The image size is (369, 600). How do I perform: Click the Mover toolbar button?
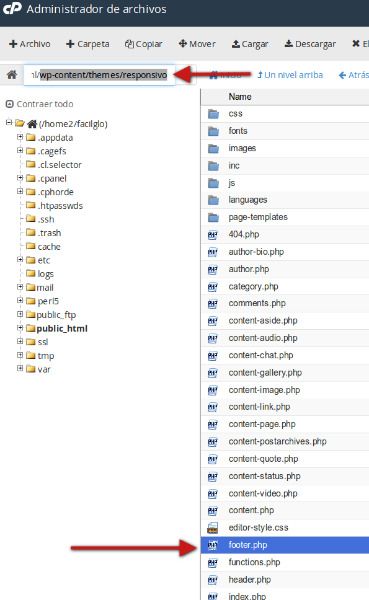tap(197, 44)
